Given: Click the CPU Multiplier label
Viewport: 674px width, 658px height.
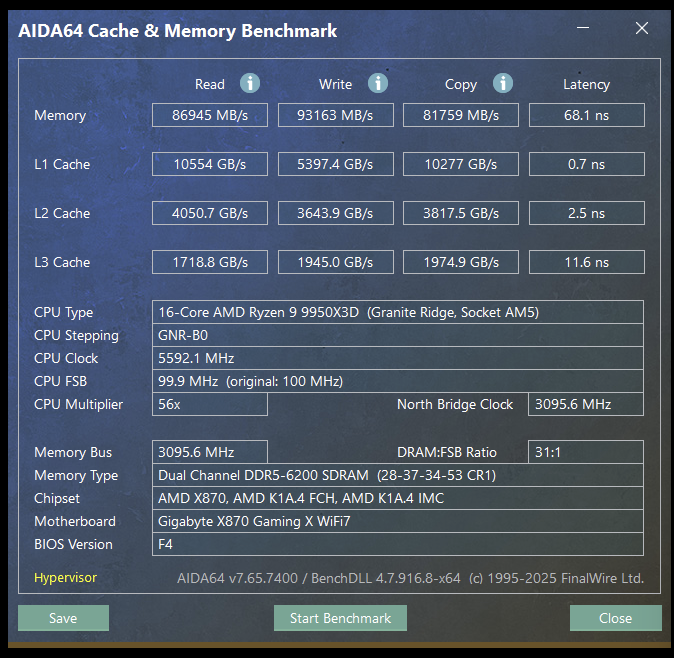Looking at the screenshot, I should (79, 404).
